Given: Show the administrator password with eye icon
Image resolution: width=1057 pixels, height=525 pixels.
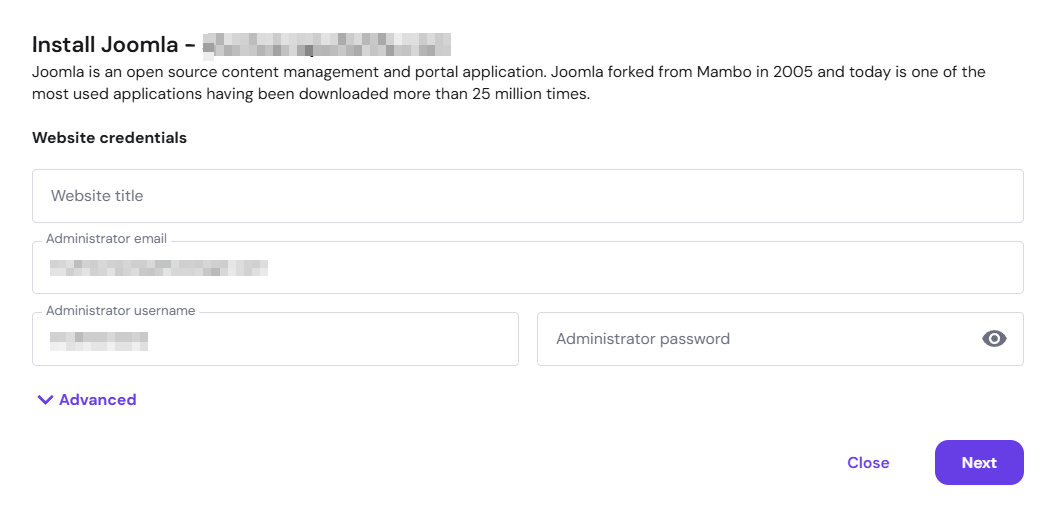Looking at the screenshot, I should coord(994,338).
